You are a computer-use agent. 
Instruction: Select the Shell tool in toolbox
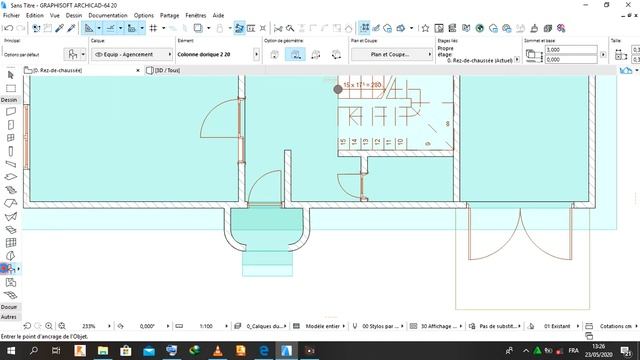tap(11, 216)
